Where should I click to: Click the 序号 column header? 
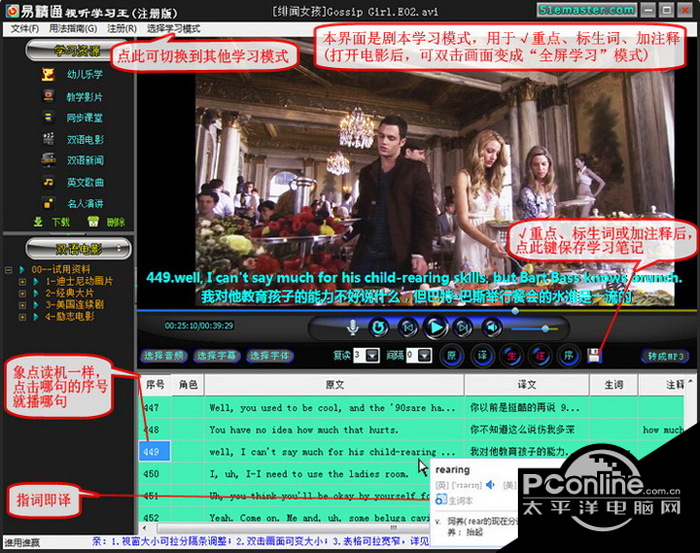pyautogui.click(x=155, y=385)
